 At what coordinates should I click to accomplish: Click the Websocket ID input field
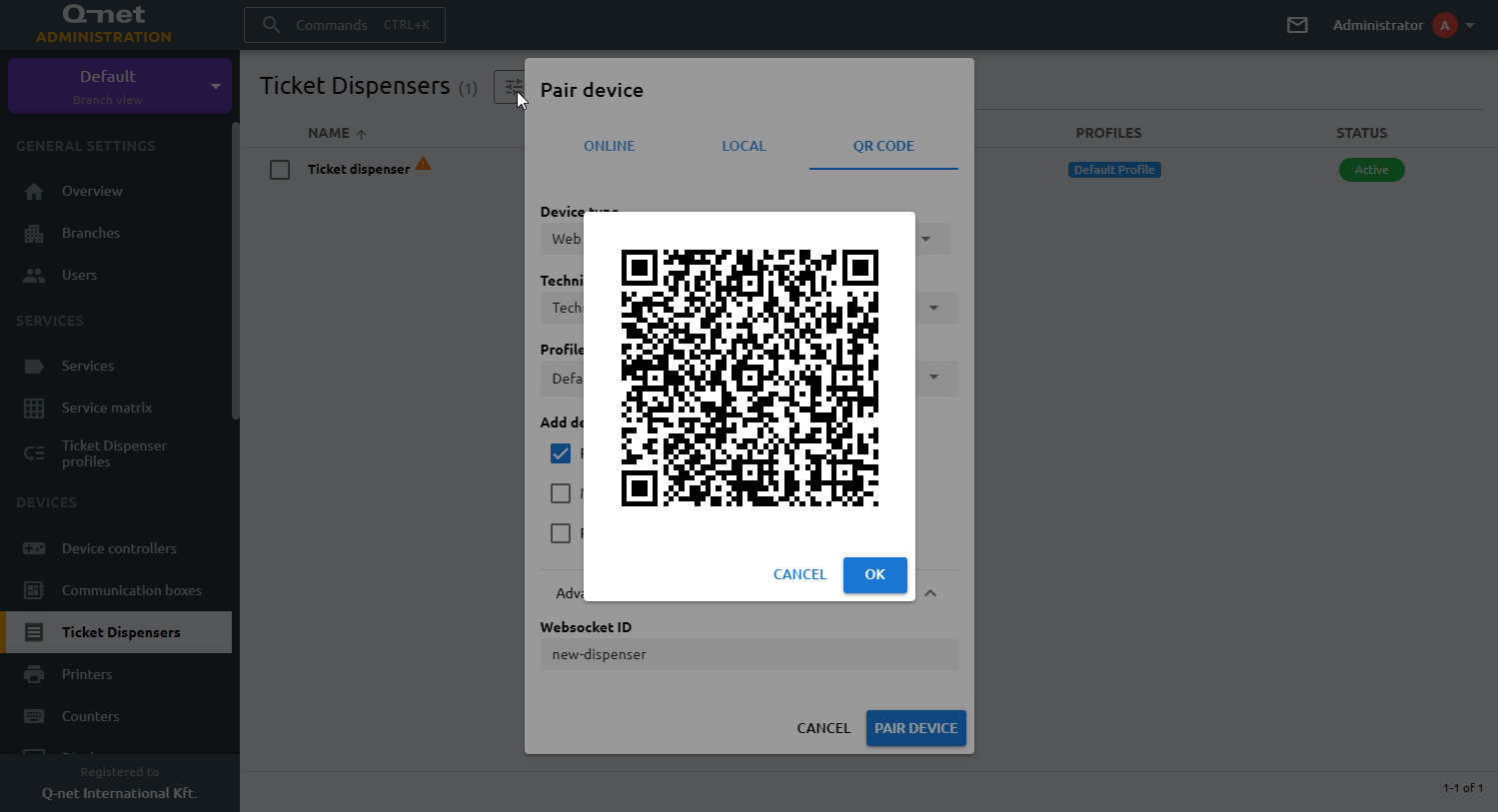(x=749, y=654)
